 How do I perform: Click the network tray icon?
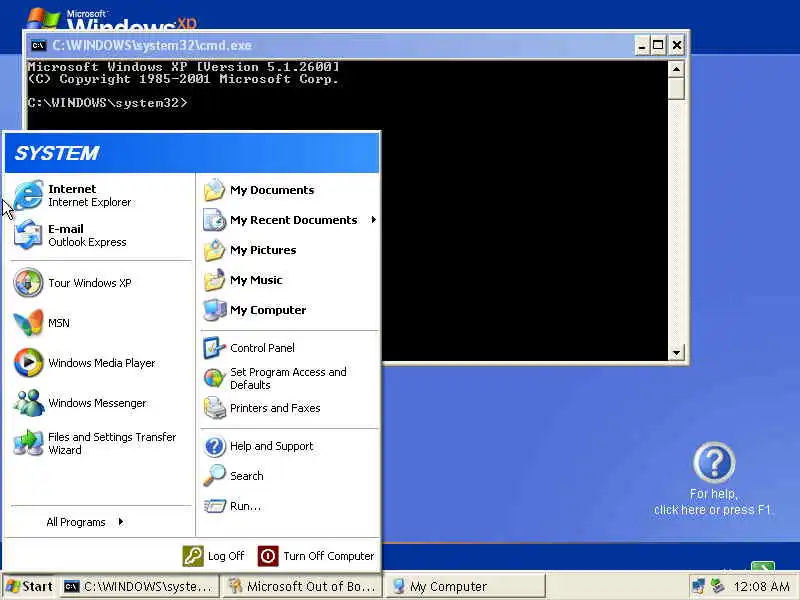click(697, 586)
